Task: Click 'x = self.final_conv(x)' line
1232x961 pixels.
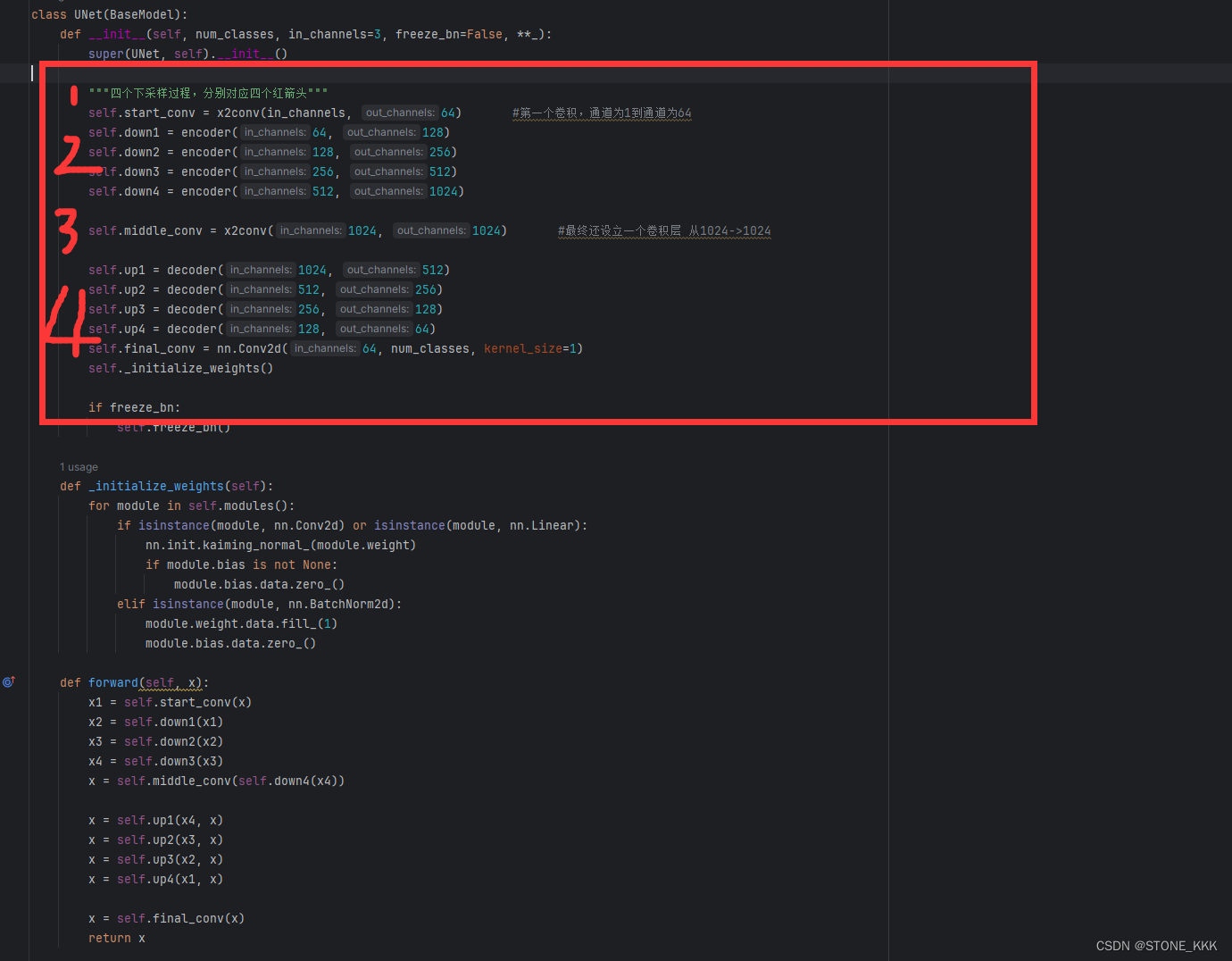Action: click(x=167, y=918)
